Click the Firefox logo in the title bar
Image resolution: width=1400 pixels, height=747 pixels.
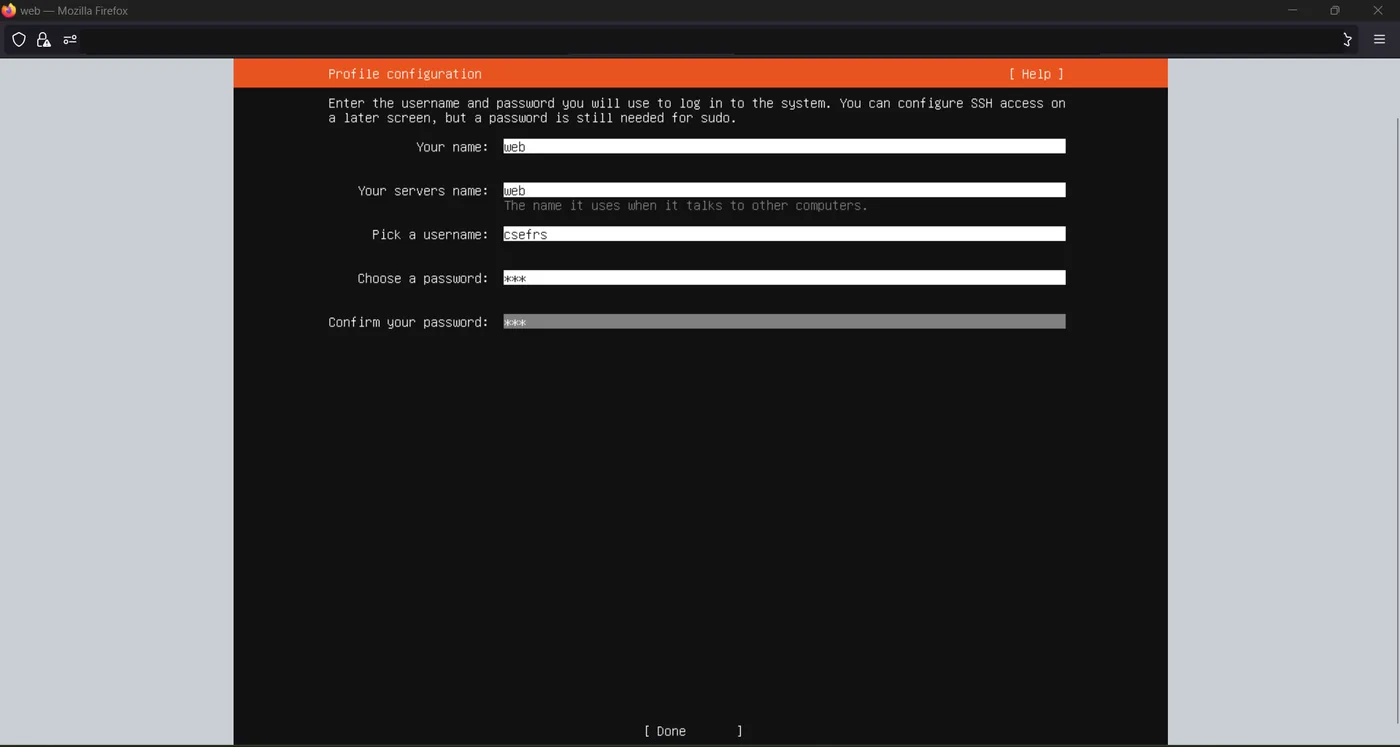coord(9,11)
